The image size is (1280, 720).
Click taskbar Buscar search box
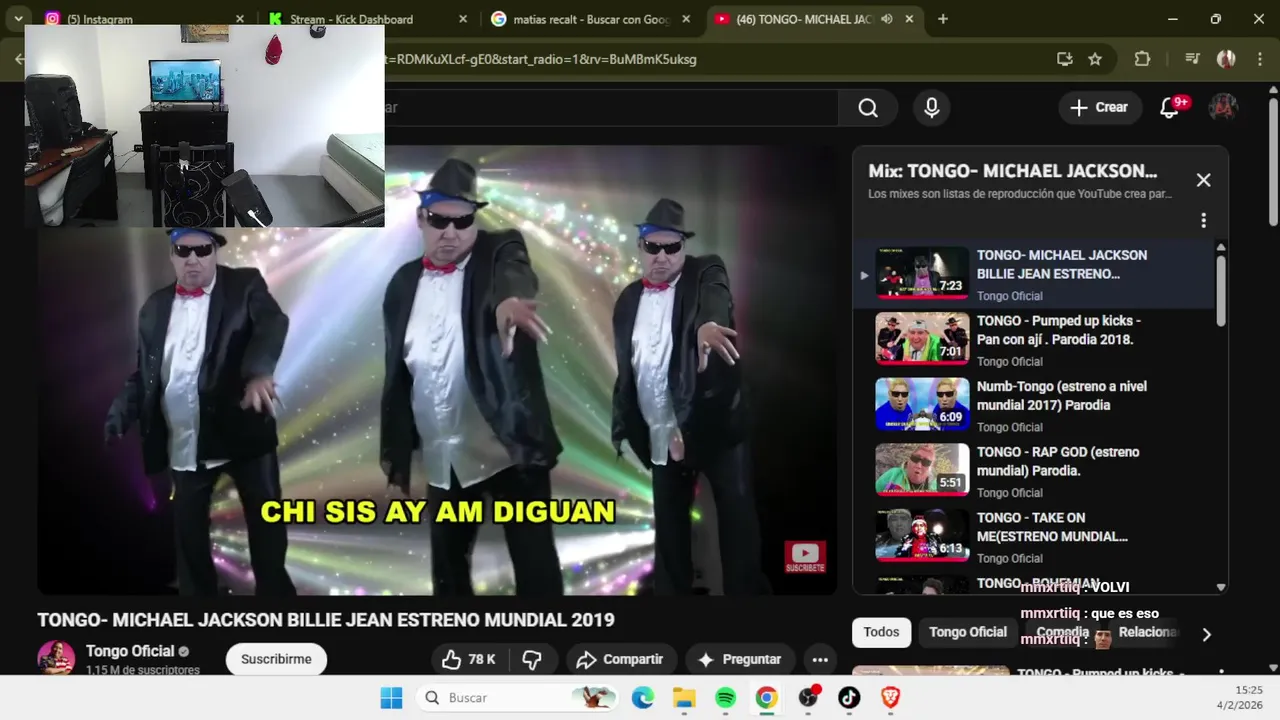point(517,698)
